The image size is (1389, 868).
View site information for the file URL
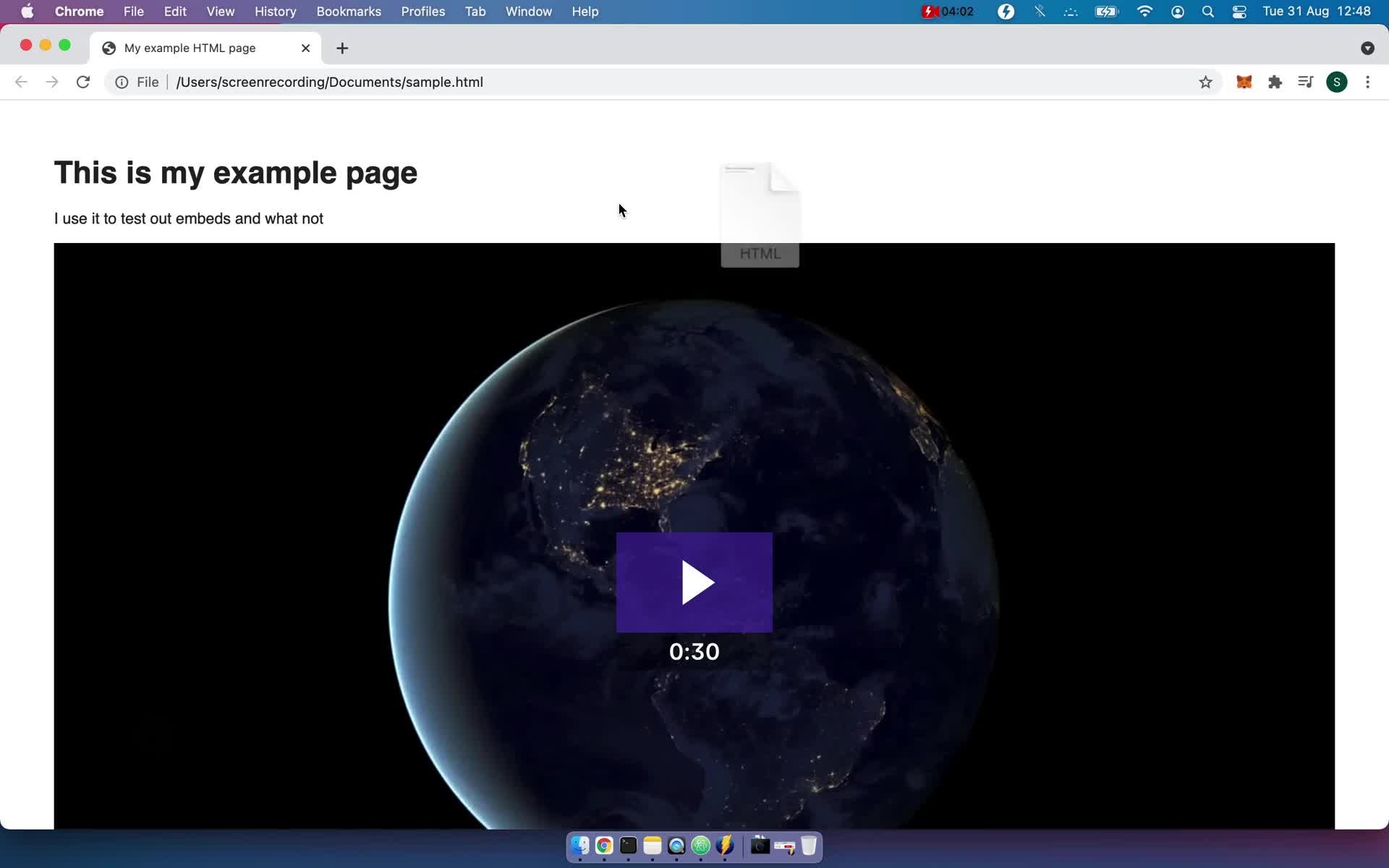[x=122, y=82]
